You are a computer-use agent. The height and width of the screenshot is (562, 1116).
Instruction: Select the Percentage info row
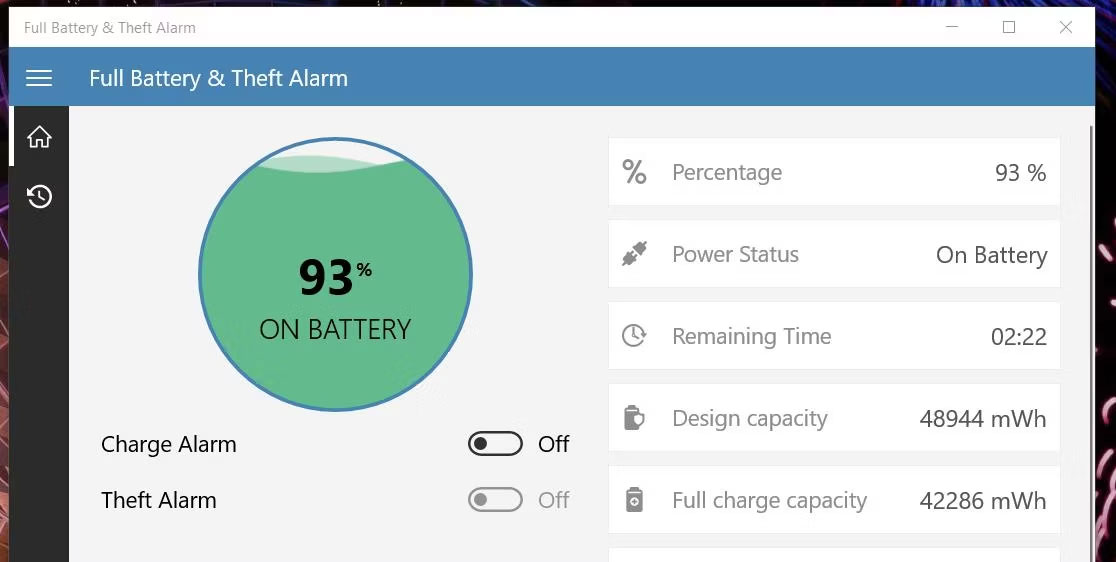point(834,172)
